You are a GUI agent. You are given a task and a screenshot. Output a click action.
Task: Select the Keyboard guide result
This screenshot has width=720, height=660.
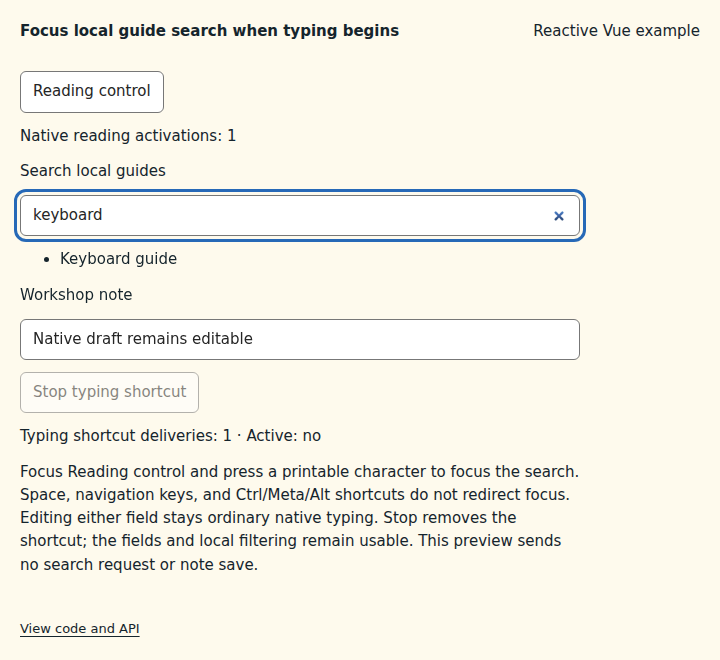(118, 259)
